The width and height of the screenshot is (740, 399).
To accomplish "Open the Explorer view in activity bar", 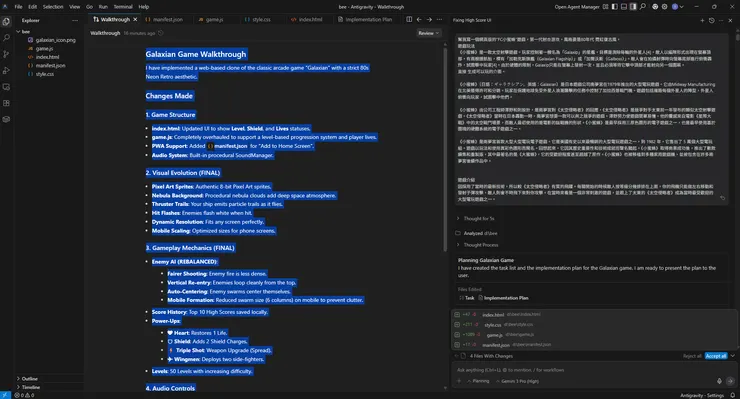I will 6,21.
